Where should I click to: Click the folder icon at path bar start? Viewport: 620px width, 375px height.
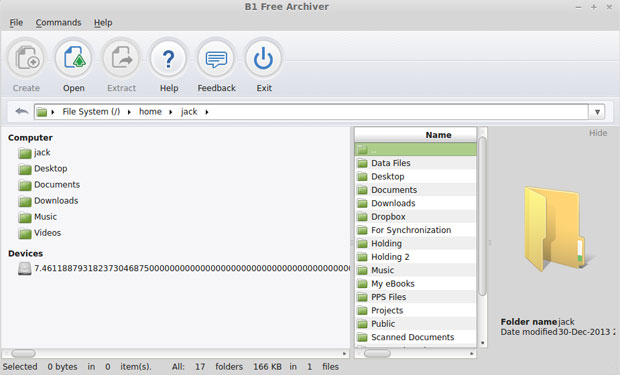click(x=42, y=112)
